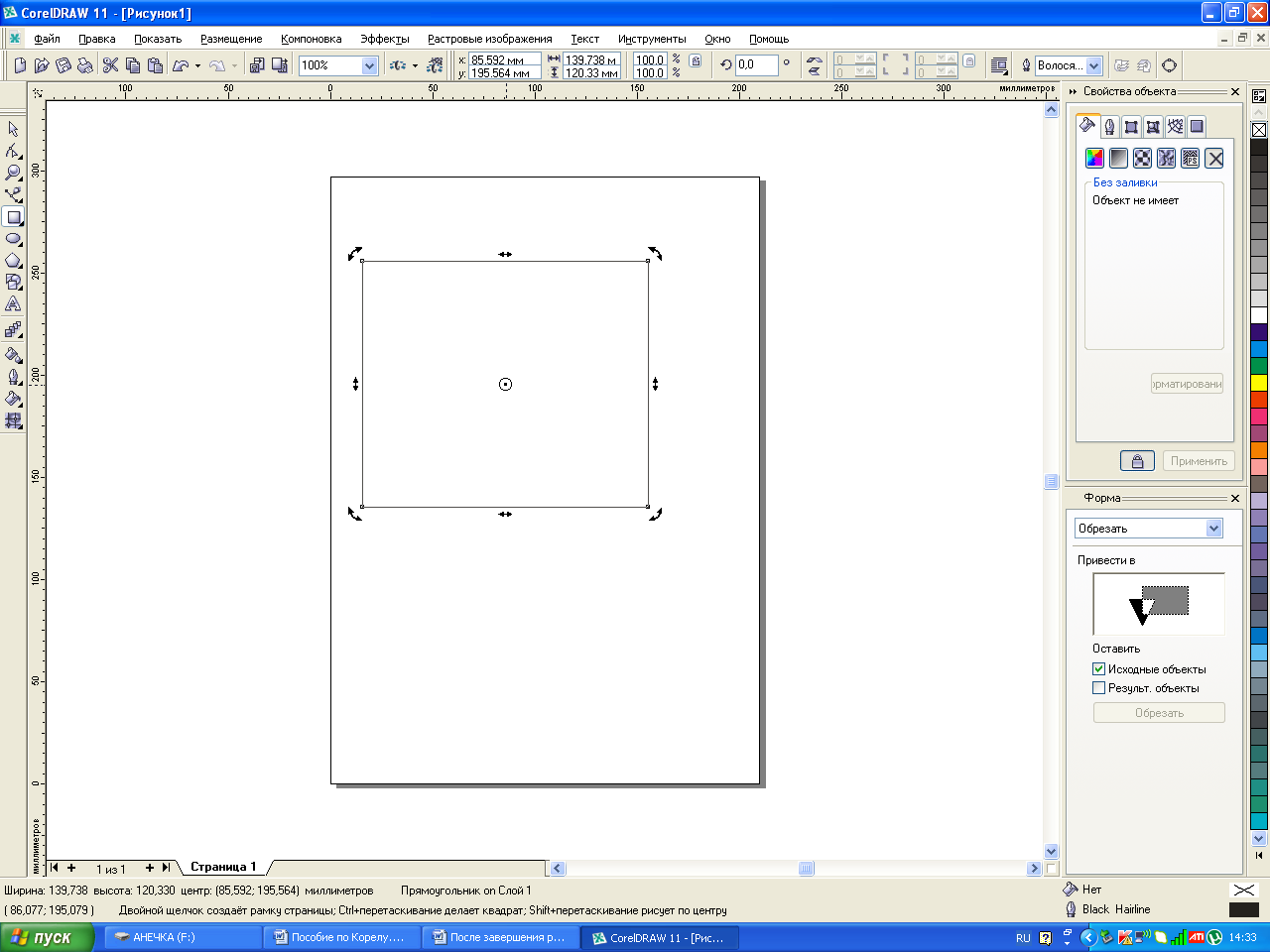Viewport: 1270px width, 952px height.
Task: Click the пуск Start button
Action: (48, 937)
